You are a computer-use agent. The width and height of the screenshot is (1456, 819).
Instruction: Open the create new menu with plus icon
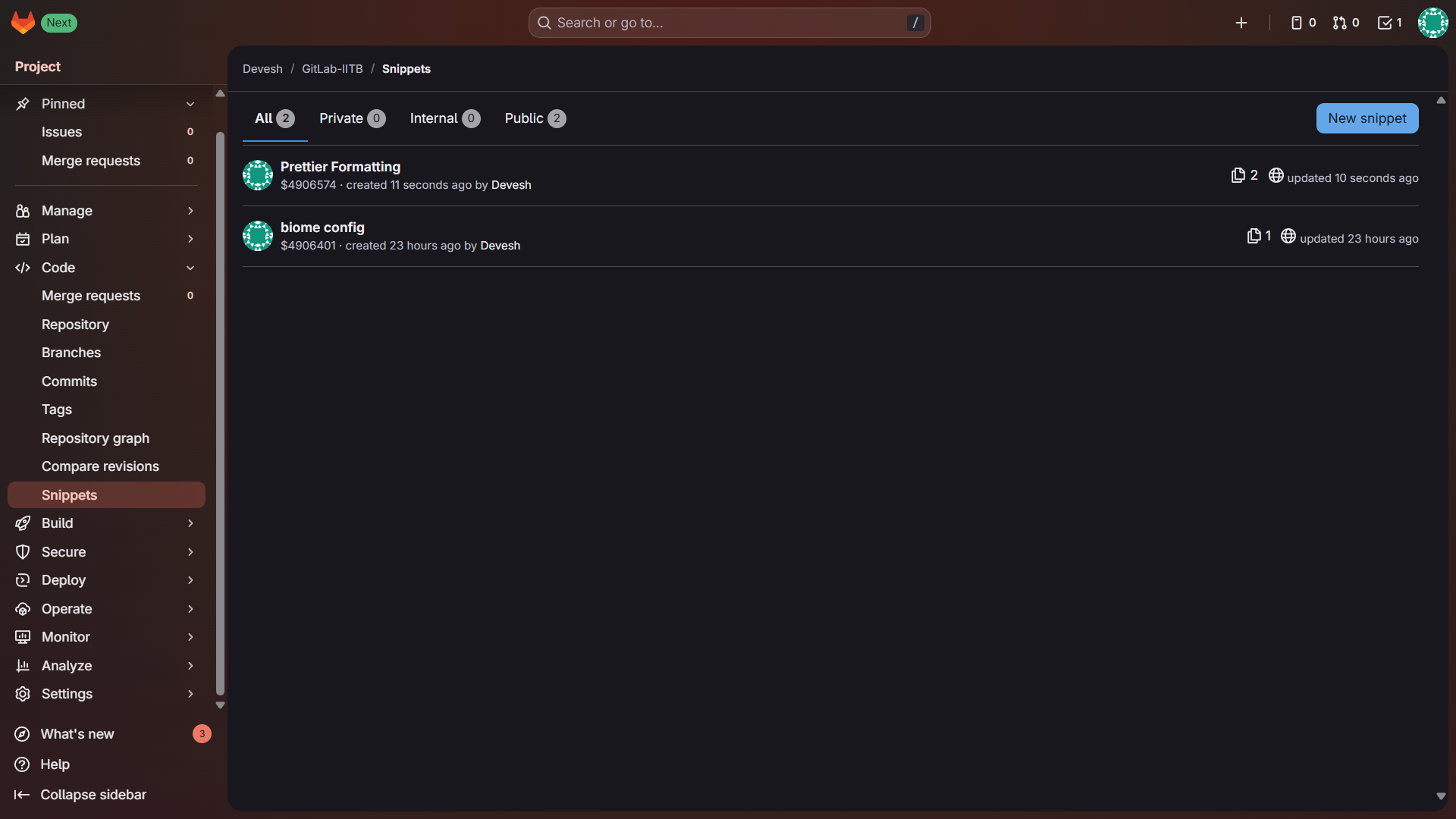point(1241,23)
